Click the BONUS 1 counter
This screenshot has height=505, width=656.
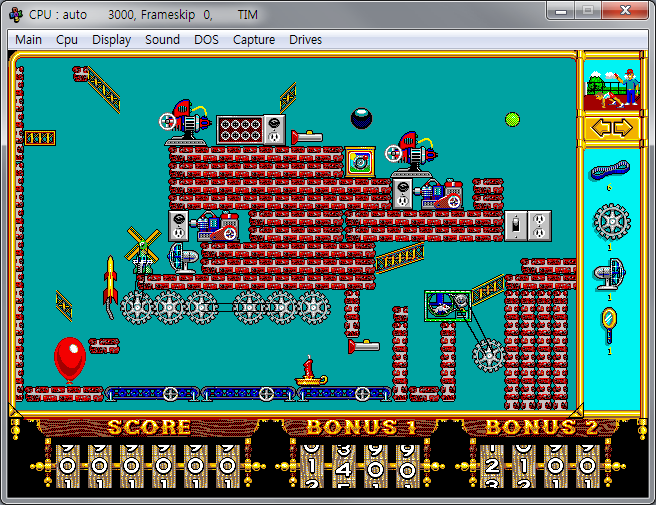coord(359,466)
